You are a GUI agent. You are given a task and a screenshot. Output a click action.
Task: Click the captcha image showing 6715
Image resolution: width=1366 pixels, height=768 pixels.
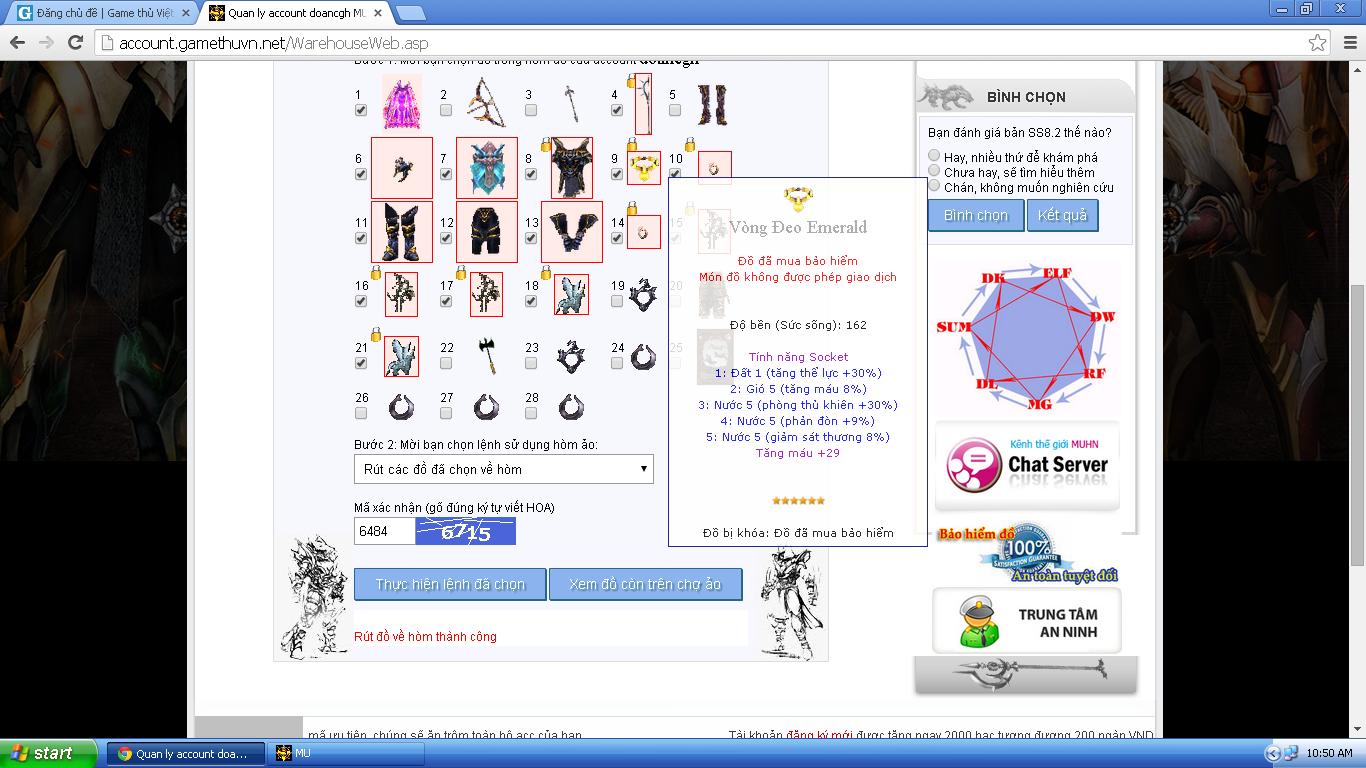pos(466,531)
